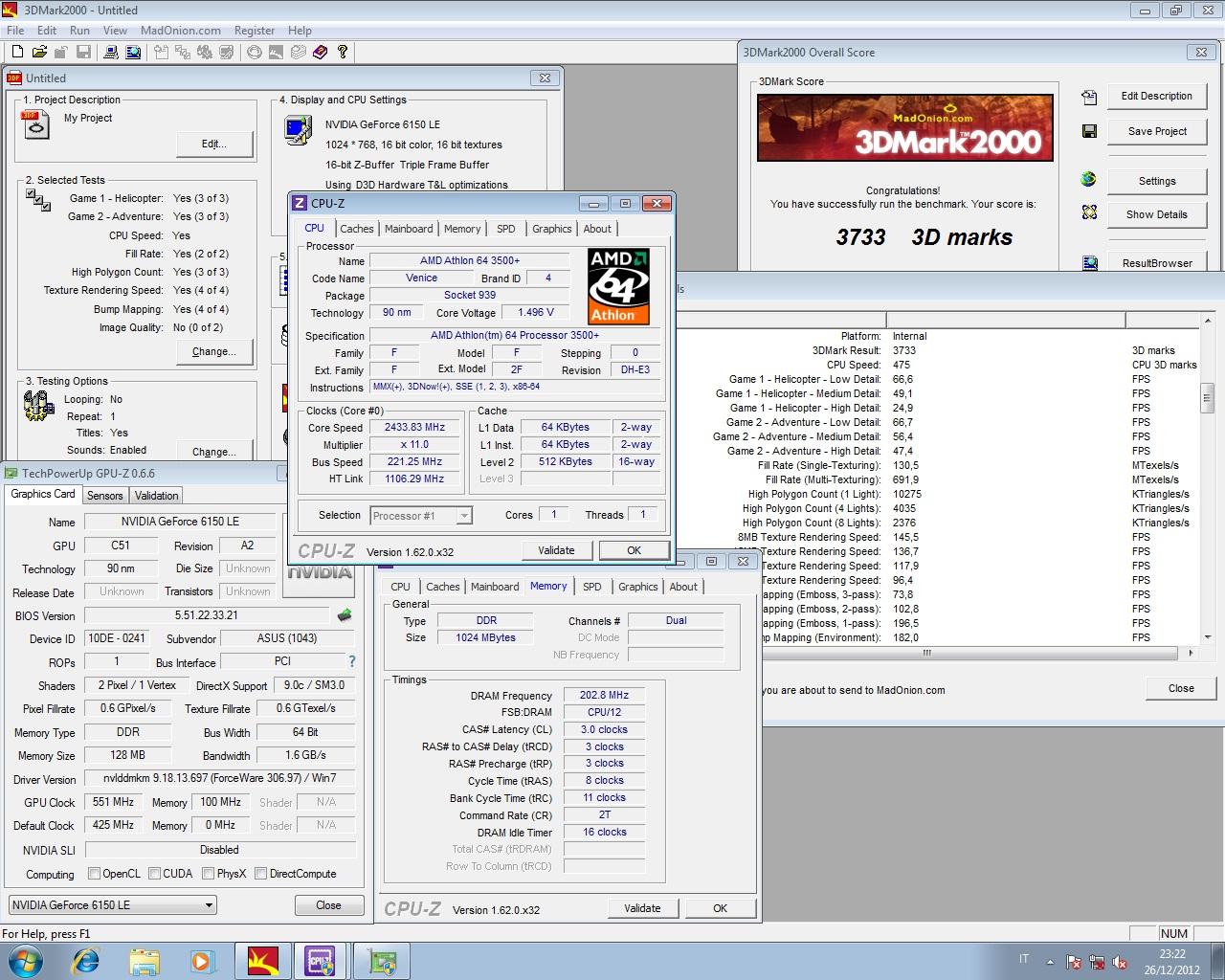The image size is (1225, 980).
Task: Click the Edit... button in Project Description
Action: [214, 144]
